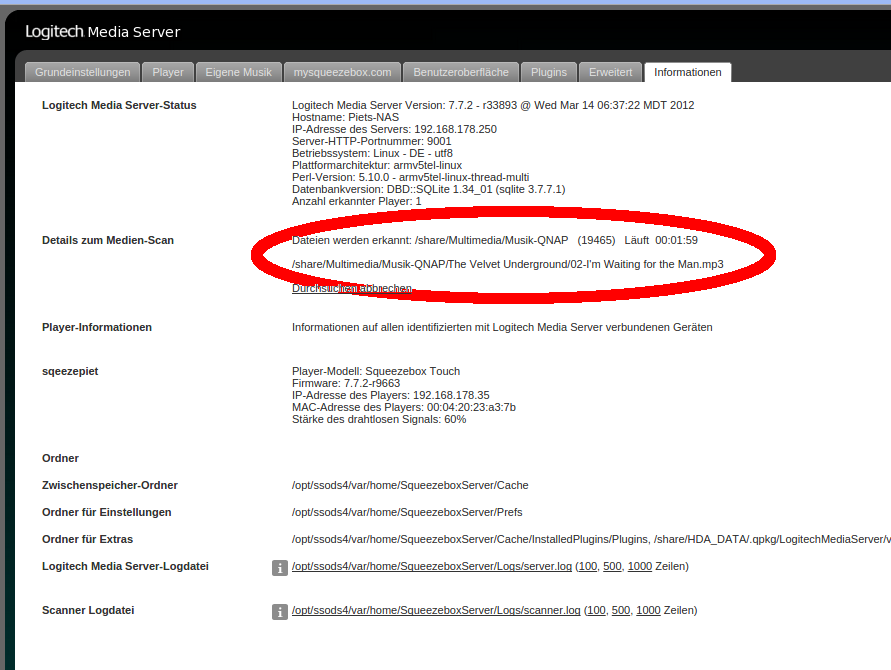This screenshot has width=891, height=670.
Task: Click the info icon beside server.log
Action: coord(280,568)
